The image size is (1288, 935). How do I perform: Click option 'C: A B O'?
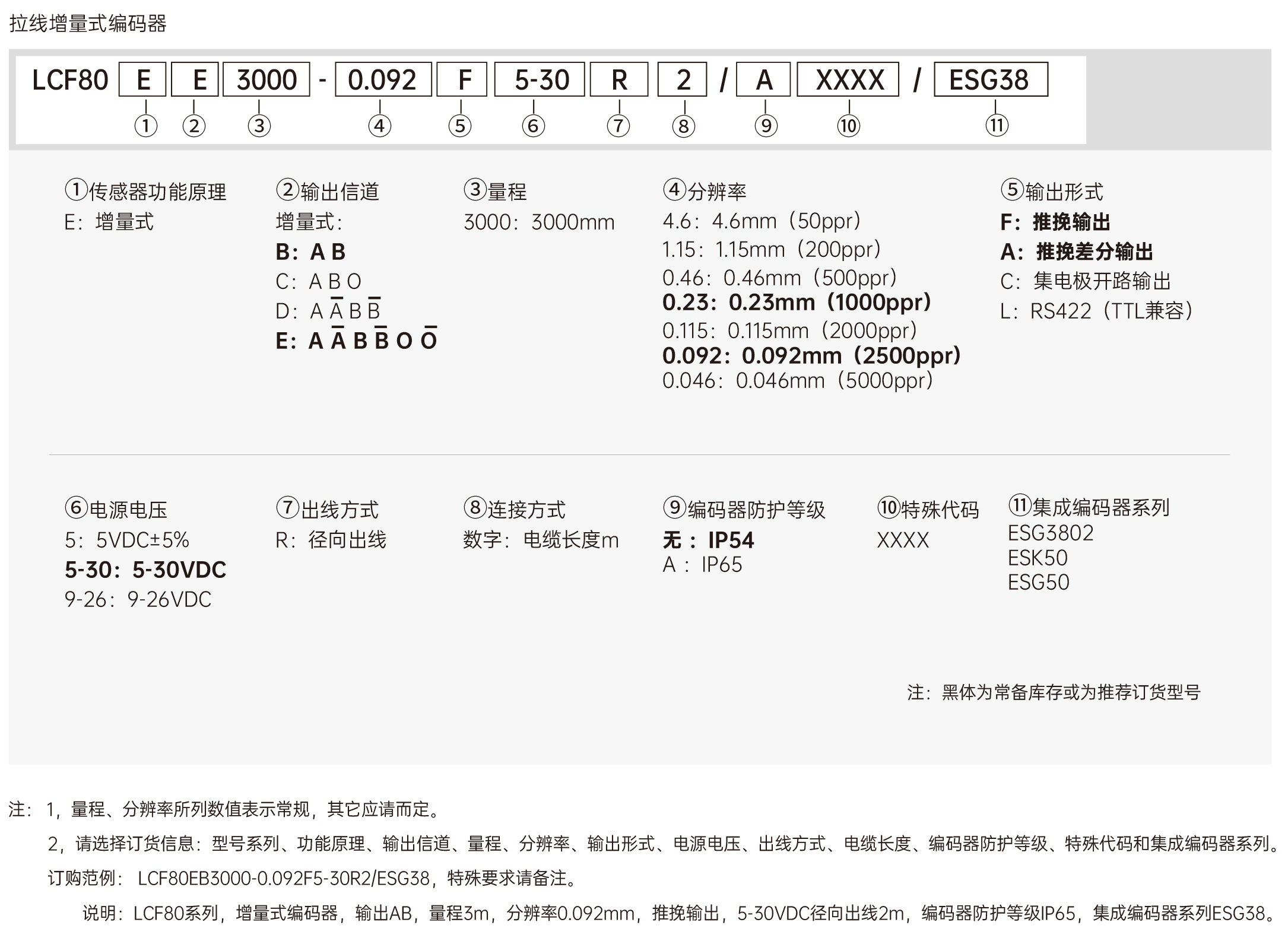[x=319, y=281]
